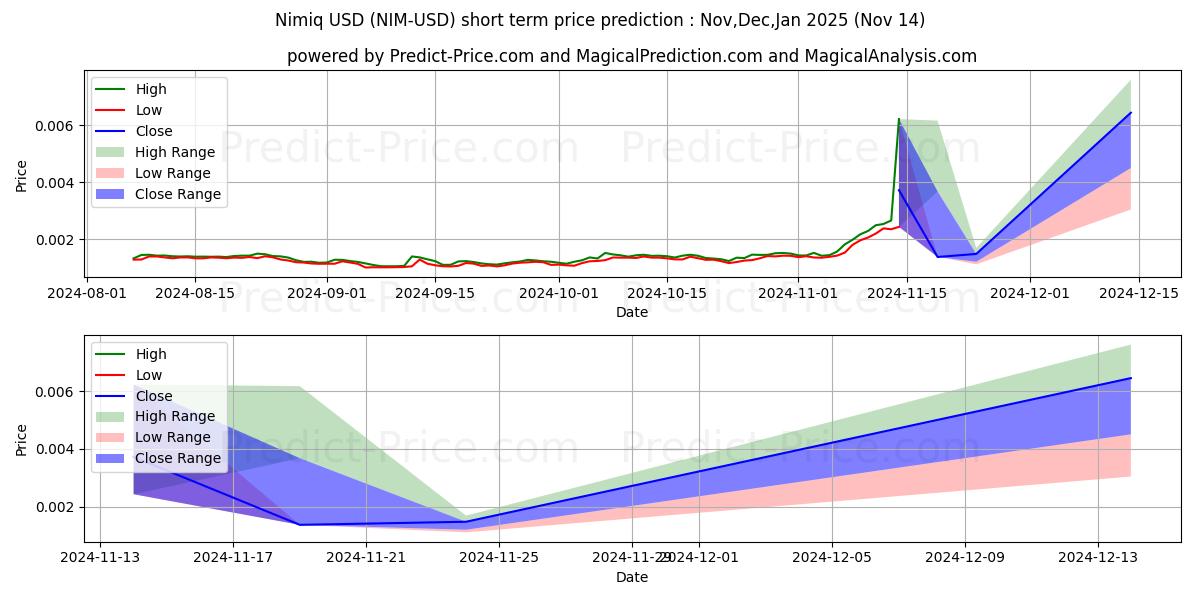This screenshot has height=600, width=1200.
Task: Click the 'Price' y-axis label of top chart
Action: [22, 174]
